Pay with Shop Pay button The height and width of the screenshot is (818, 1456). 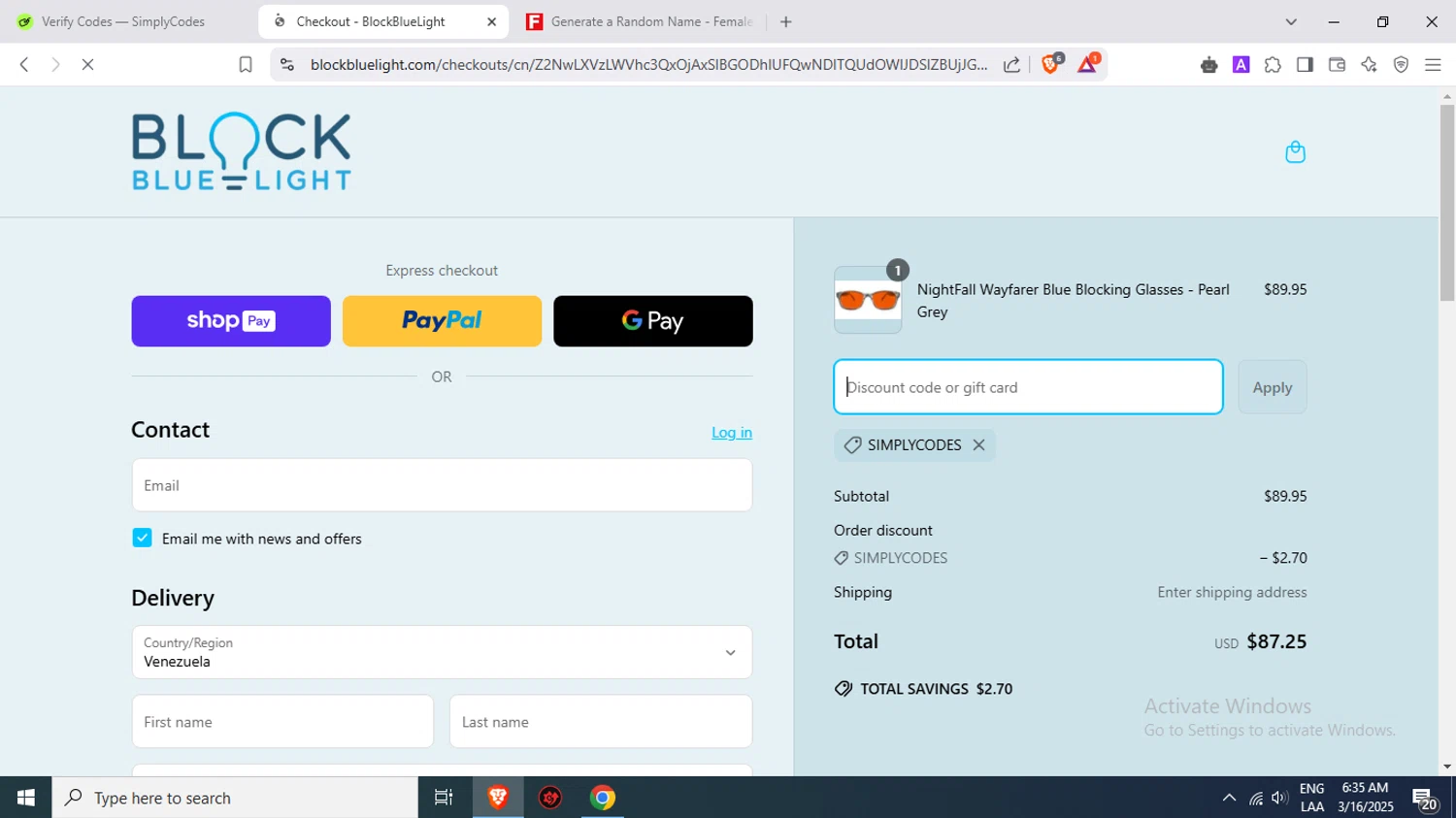(231, 321)
